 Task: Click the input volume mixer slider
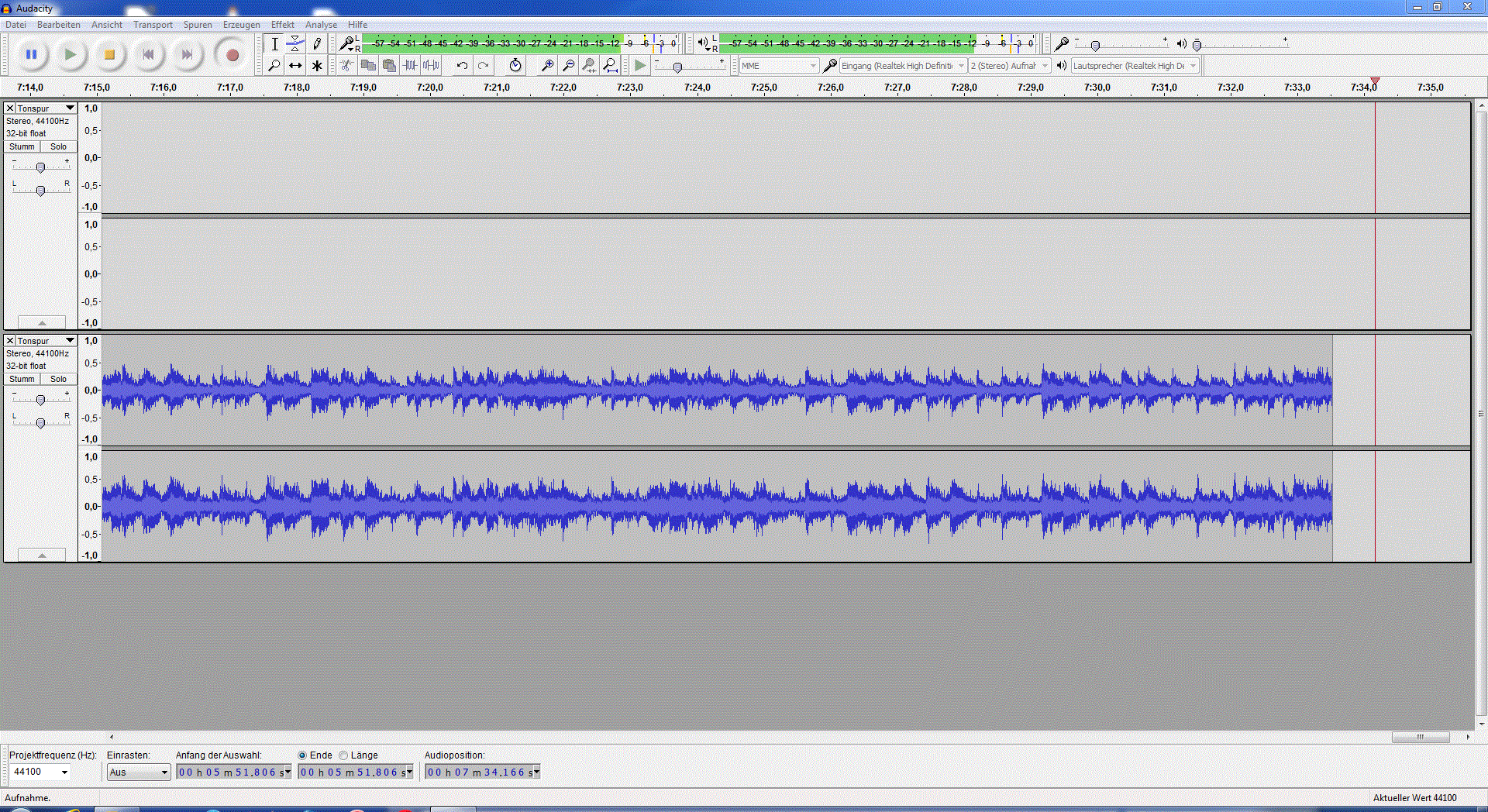tap(1095, 45)
